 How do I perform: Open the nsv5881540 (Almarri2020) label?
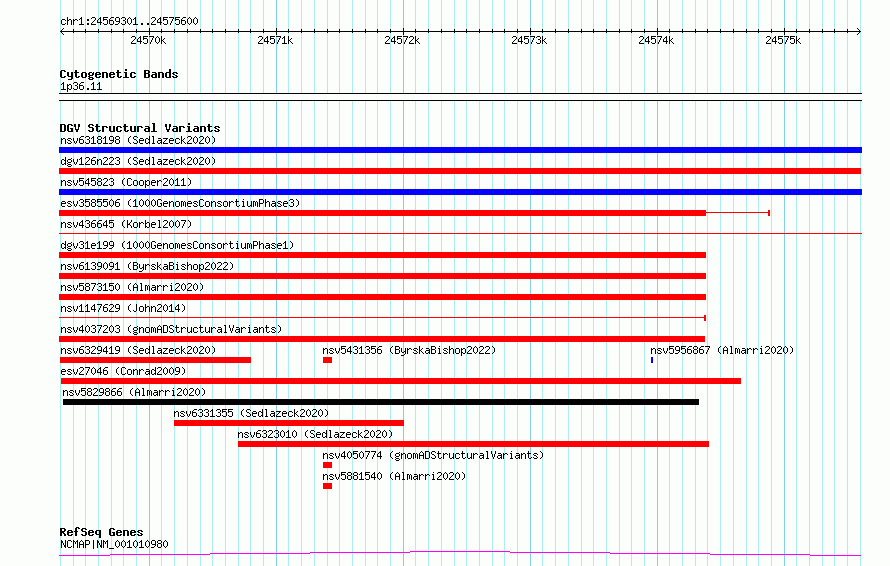click(394, 476)
